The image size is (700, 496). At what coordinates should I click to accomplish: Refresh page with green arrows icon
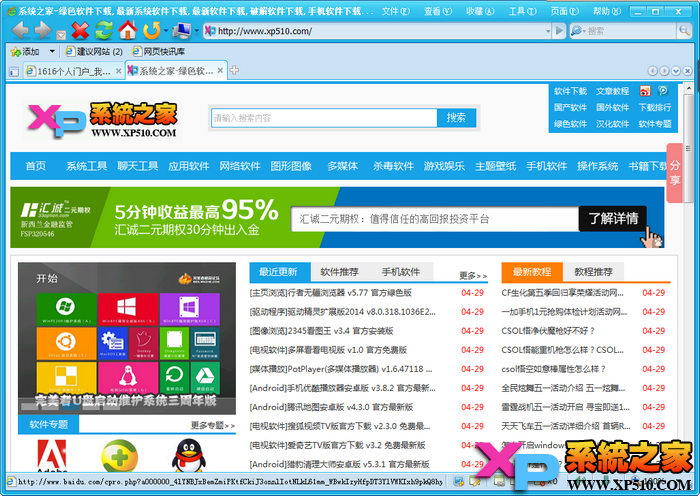pos(104,30)
